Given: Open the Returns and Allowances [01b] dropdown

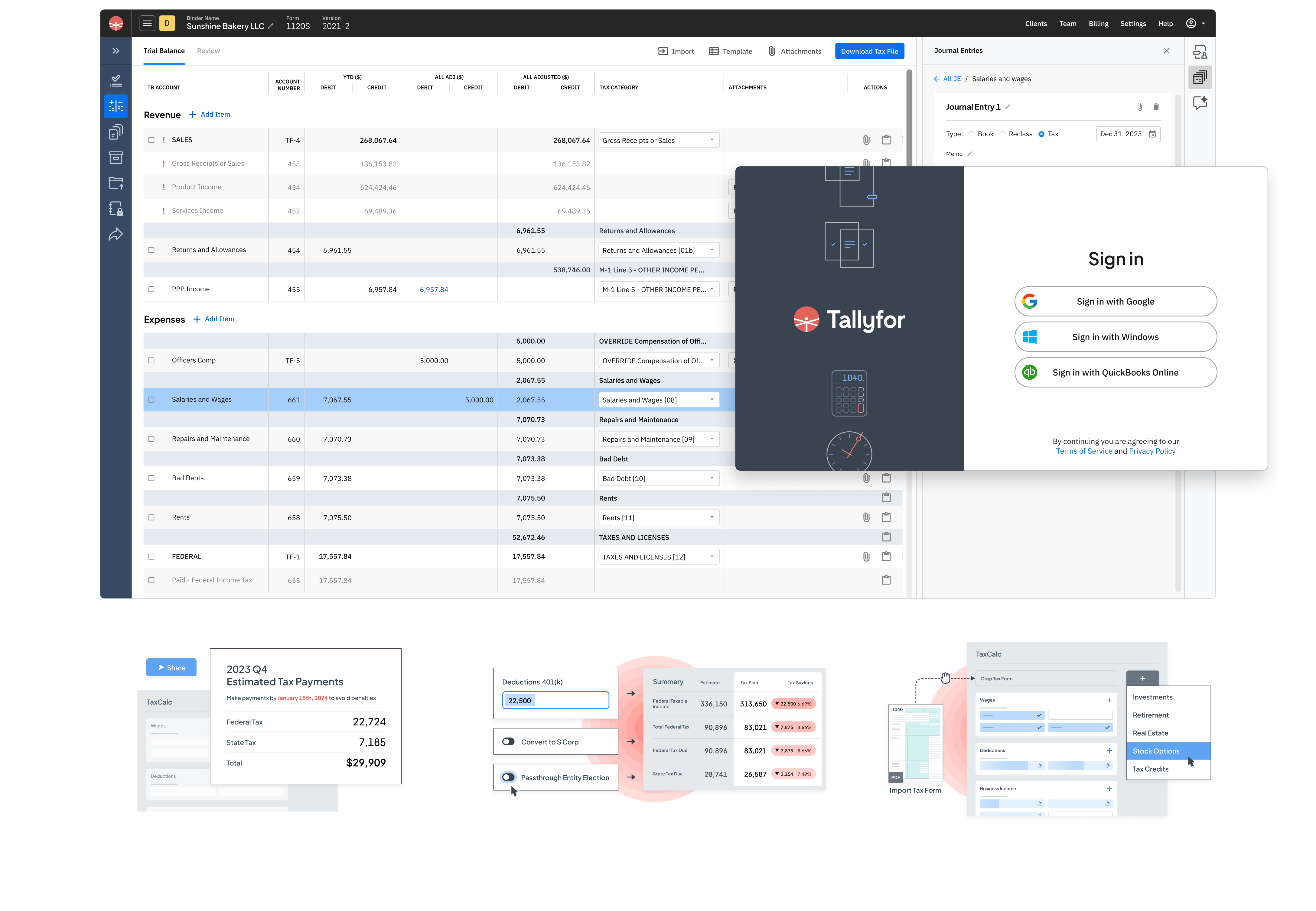Looking at the screenshot, I should click(x=658, y=250).
